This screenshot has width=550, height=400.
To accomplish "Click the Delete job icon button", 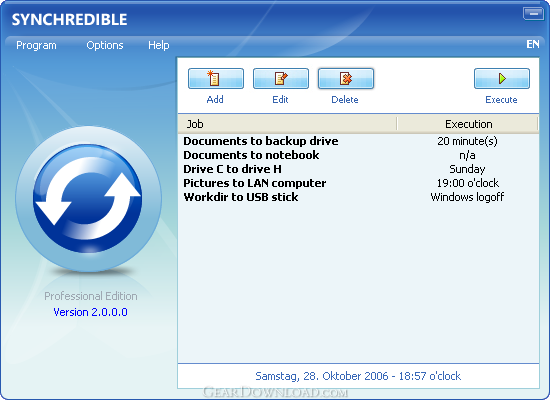I will click(x=346, y=79).
